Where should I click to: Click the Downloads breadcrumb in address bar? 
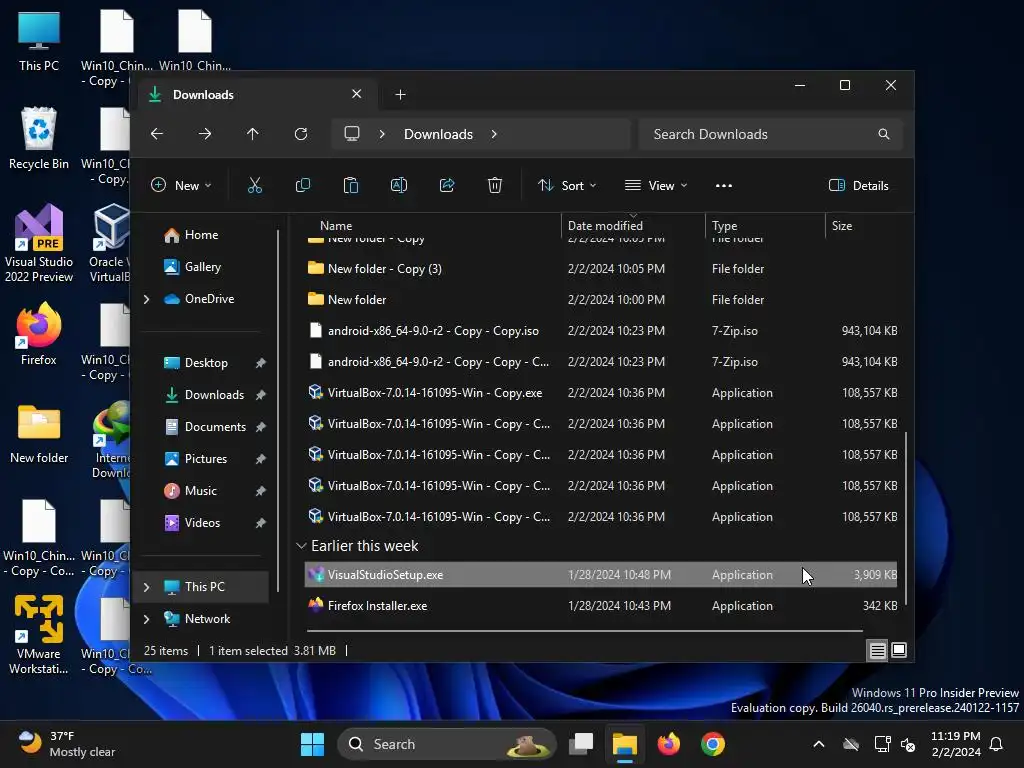pyautogui.click(x=438, y=134)
